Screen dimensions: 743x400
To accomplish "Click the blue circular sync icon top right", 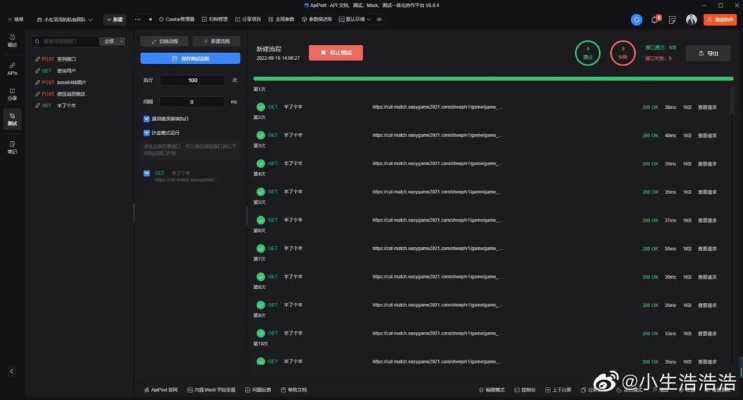I will coord(636,19).
